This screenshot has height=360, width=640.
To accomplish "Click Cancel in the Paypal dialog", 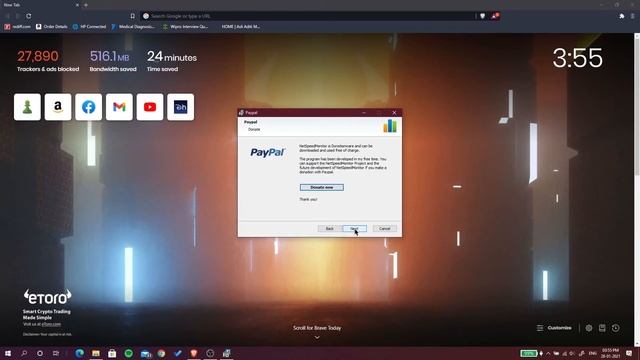I will tap(384, 229).
